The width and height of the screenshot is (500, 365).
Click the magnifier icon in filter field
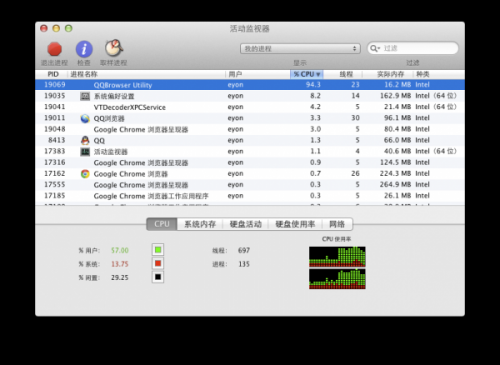(x=375, y=48)
